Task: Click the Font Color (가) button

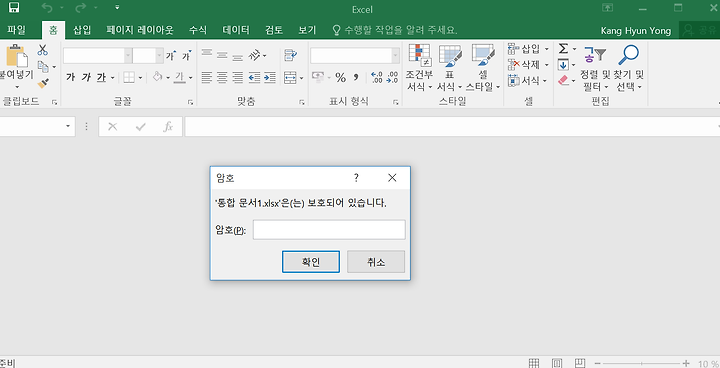Action: click(x=180, y=77)
